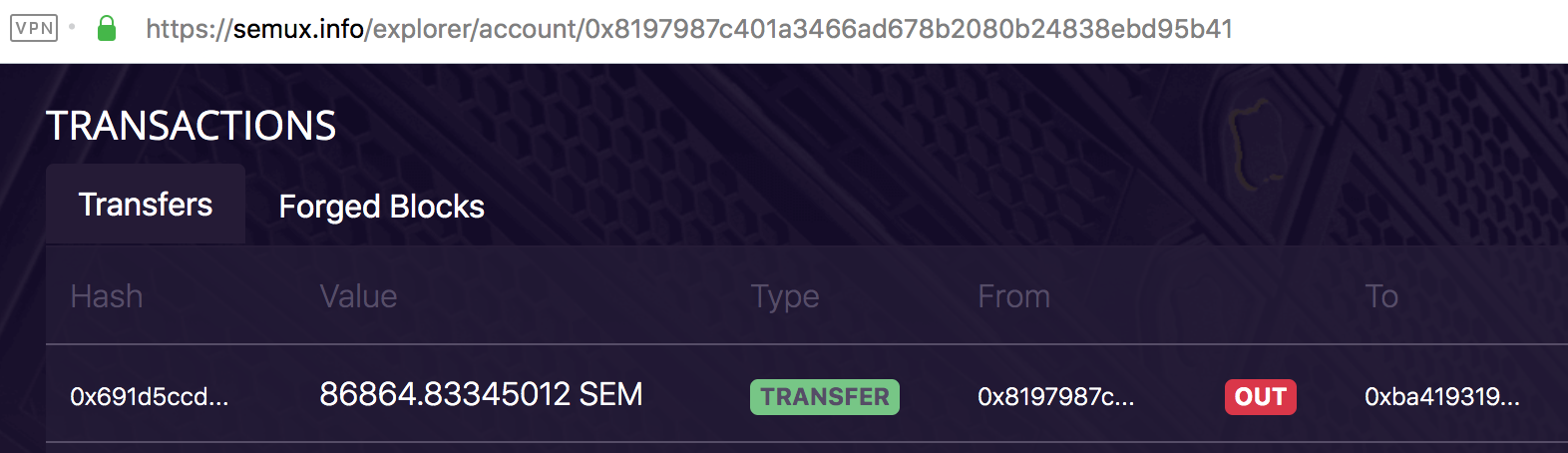Click the green secure lock icon
The width and height of the screenshot is (1568, 453).
(x=107, y=28)
